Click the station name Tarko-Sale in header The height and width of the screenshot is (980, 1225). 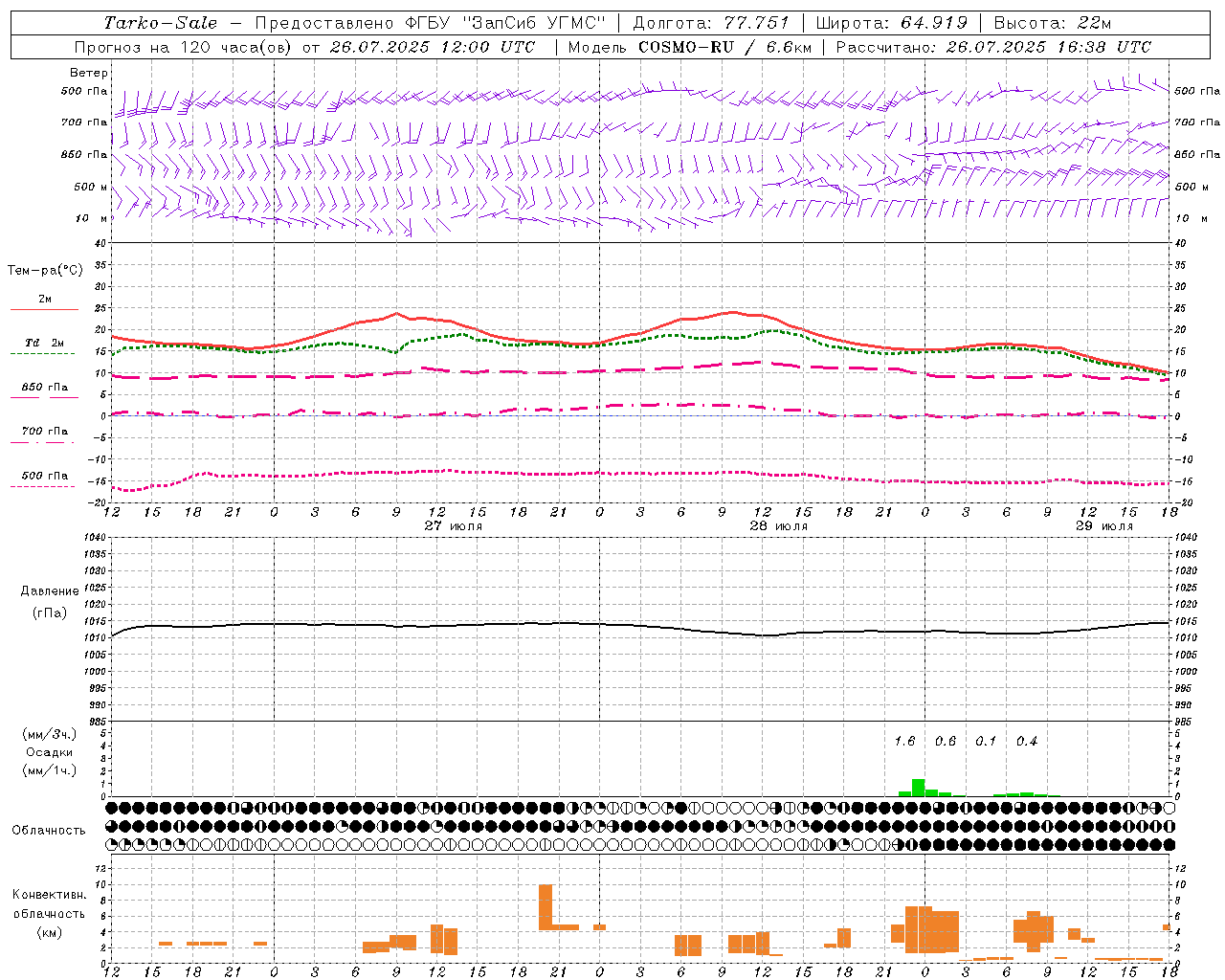[x=161, y=23]
